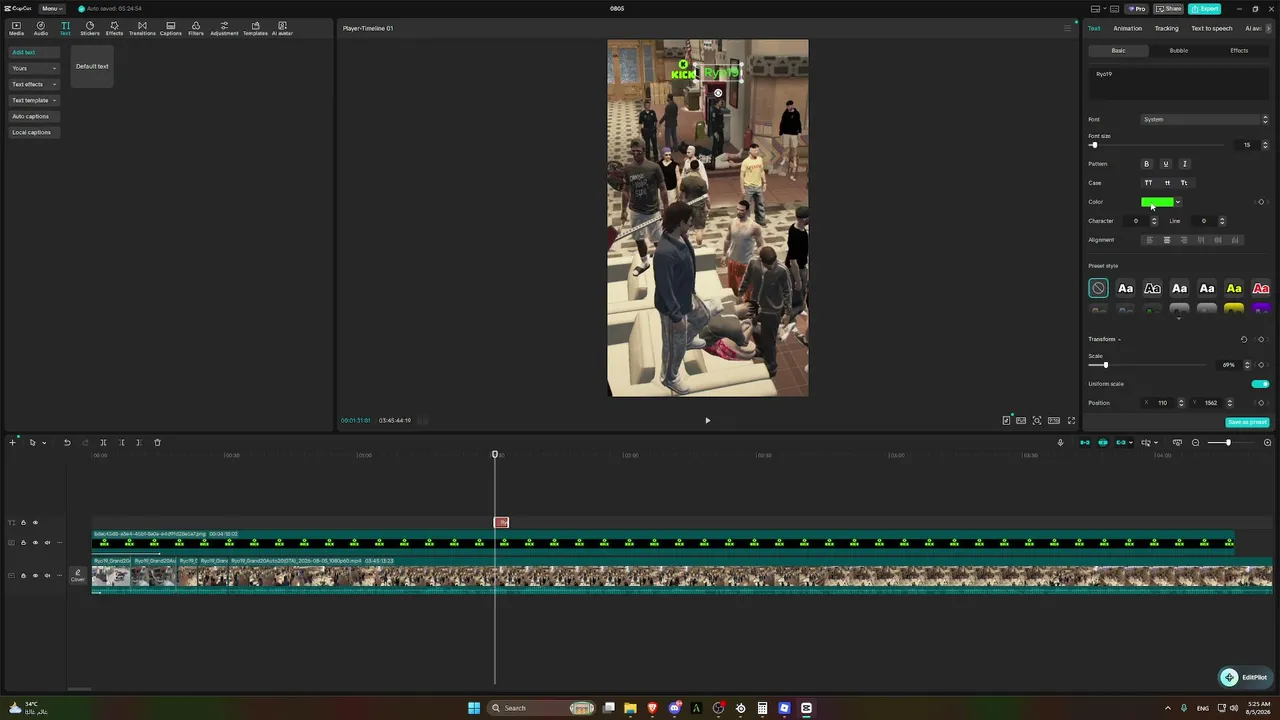Open the AI avatar panel
Viewport: 1280px width, 720px height.
(282, 28)
